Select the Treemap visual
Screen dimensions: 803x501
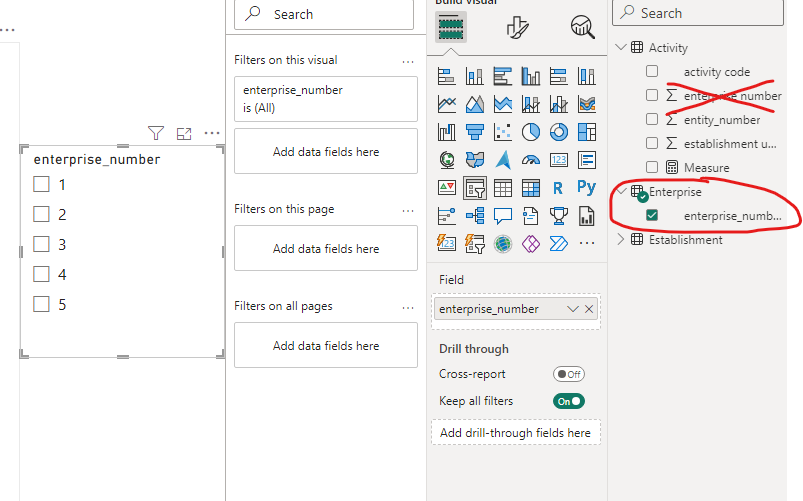click(x=587, y=132)
